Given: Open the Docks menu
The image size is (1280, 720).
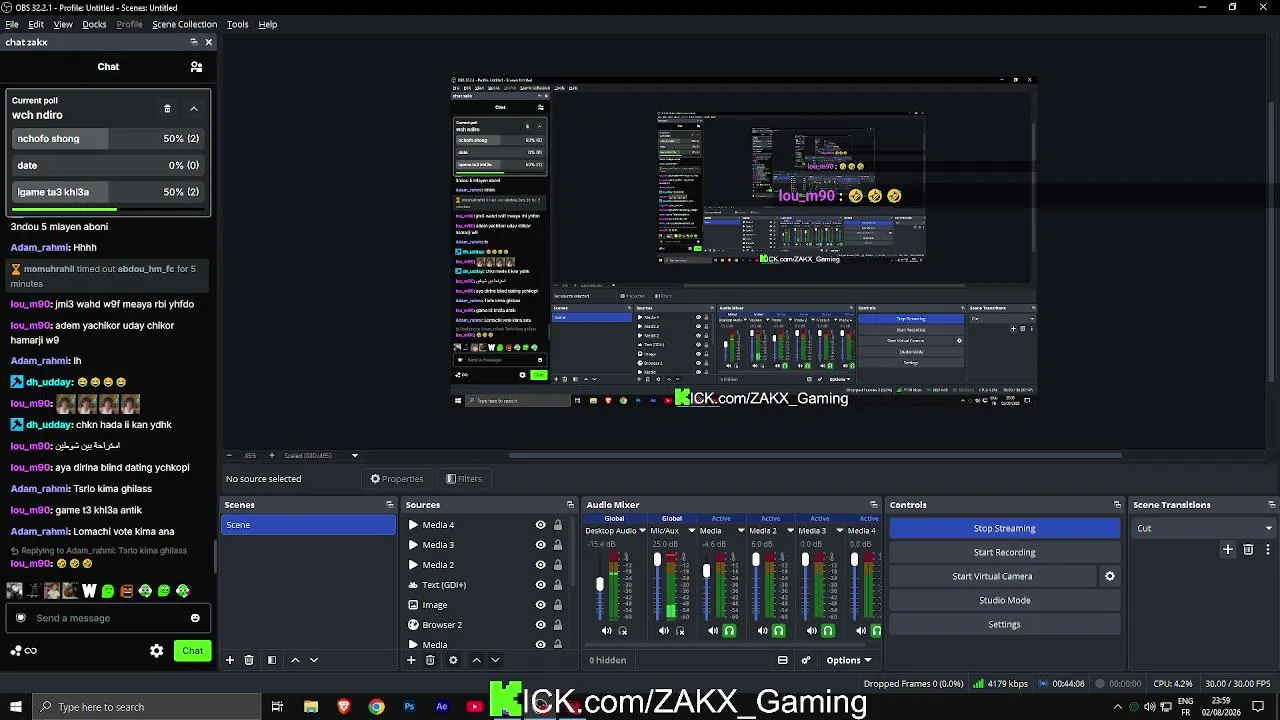Looking at the screenshot, I should tap(94, 24).
